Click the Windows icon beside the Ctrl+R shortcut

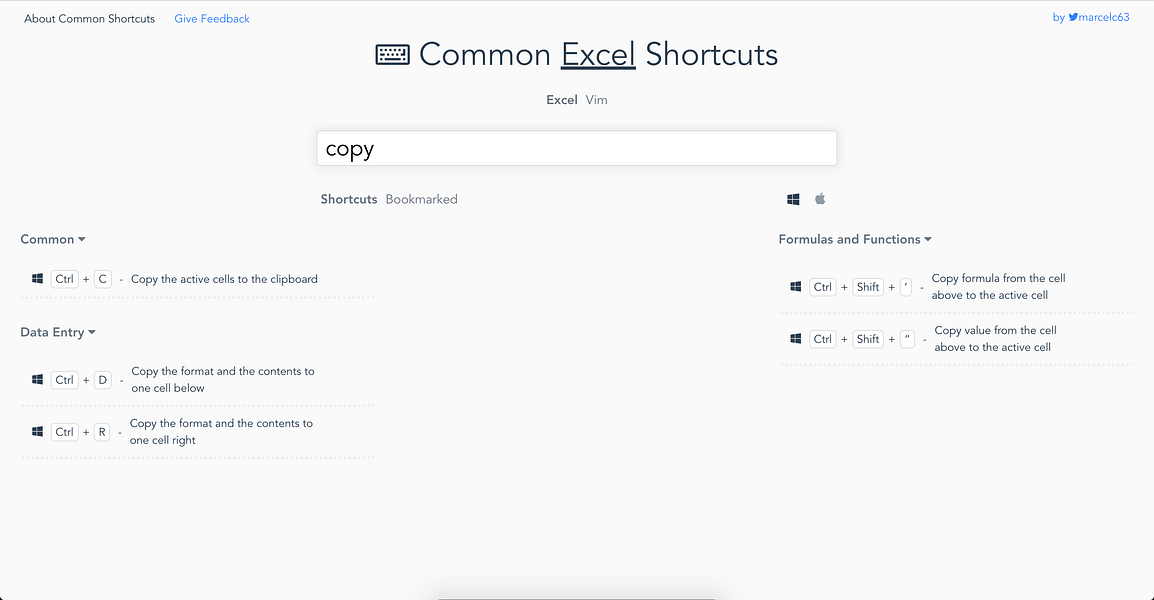click(37, 431)
